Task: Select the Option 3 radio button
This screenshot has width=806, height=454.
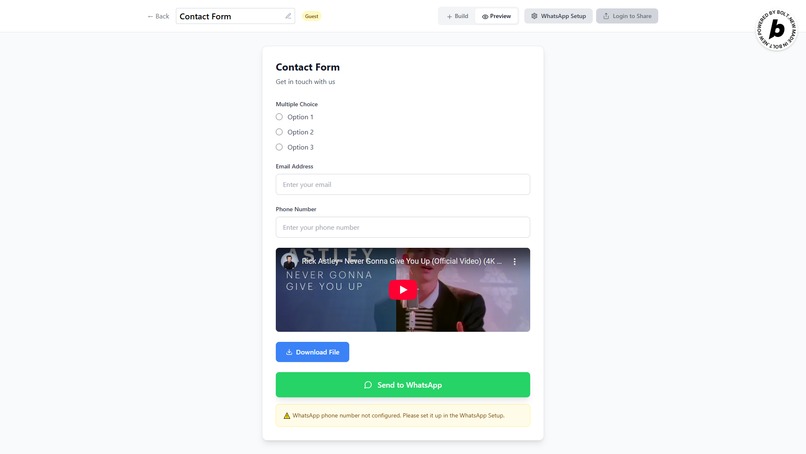Action: pos(279,147)
